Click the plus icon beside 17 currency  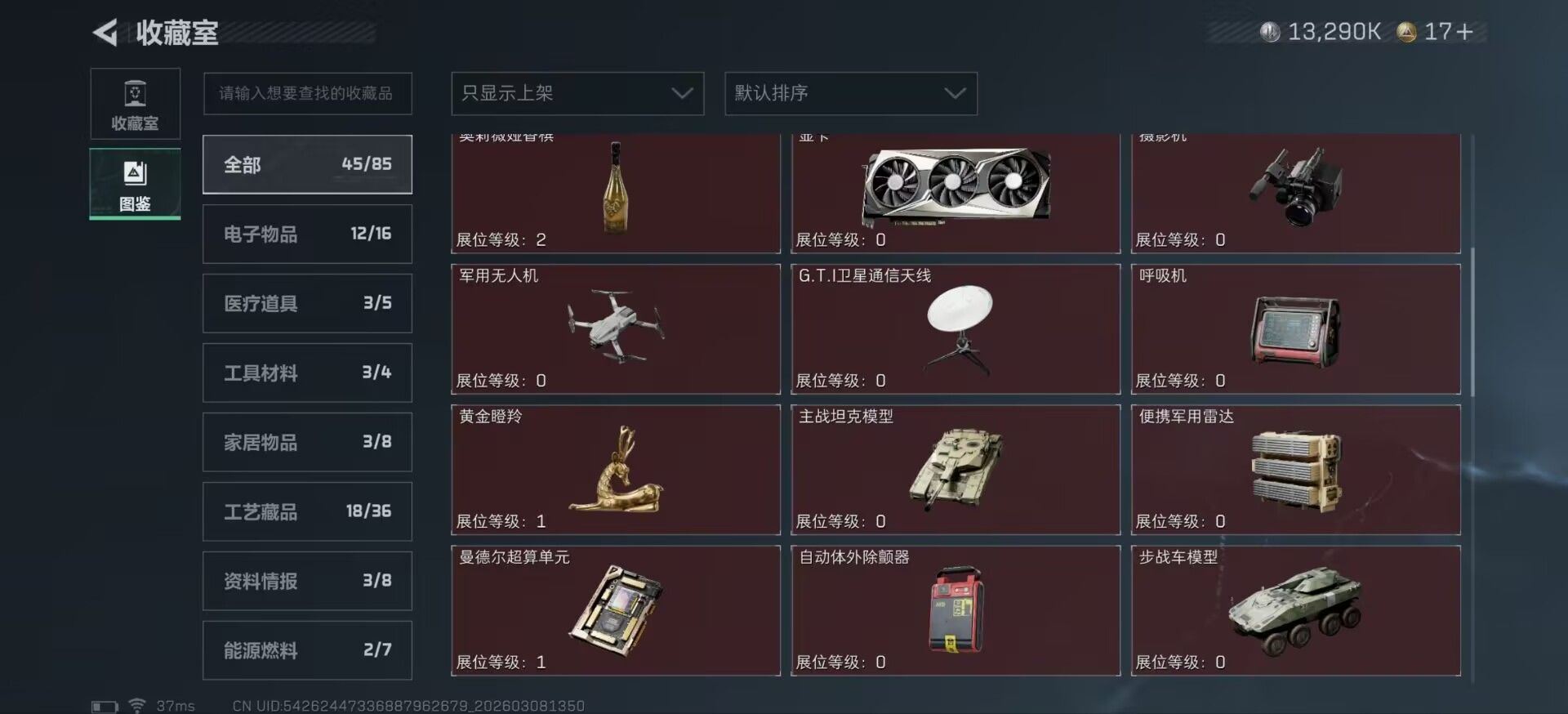(x=1464, y=32)
